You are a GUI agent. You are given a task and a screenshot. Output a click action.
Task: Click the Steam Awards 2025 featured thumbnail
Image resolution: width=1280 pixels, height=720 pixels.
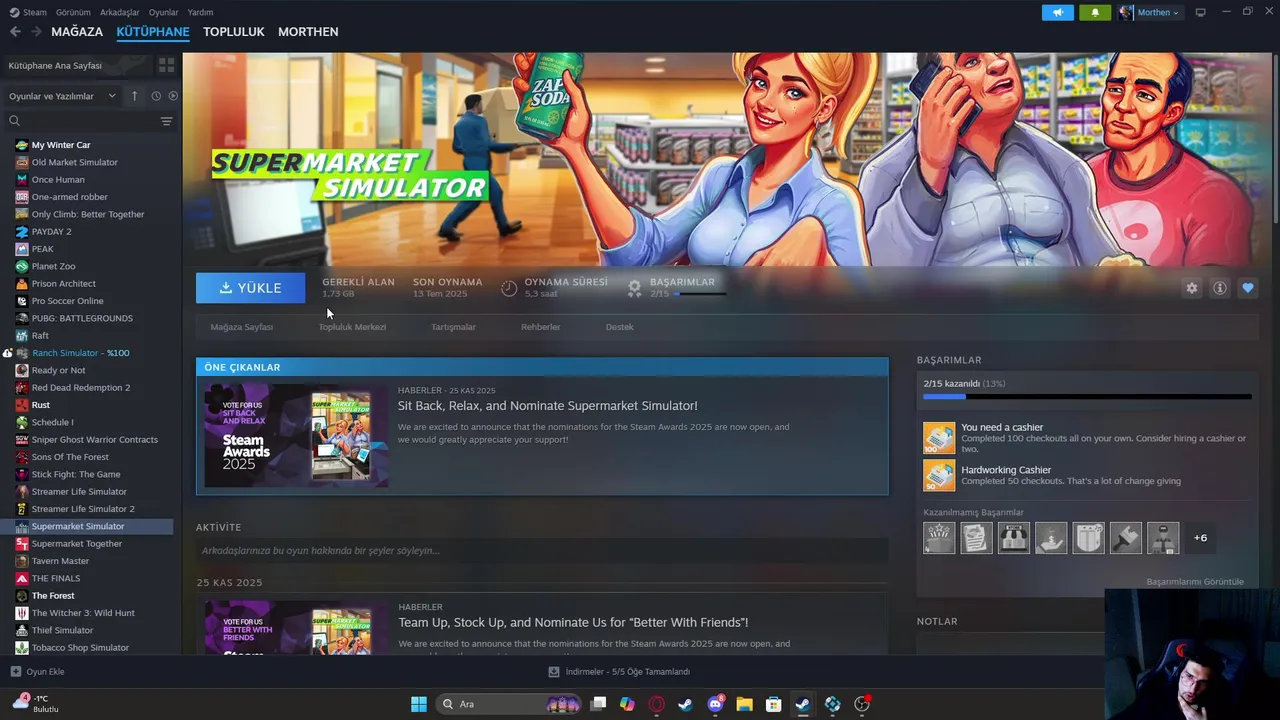click(296, 436)
